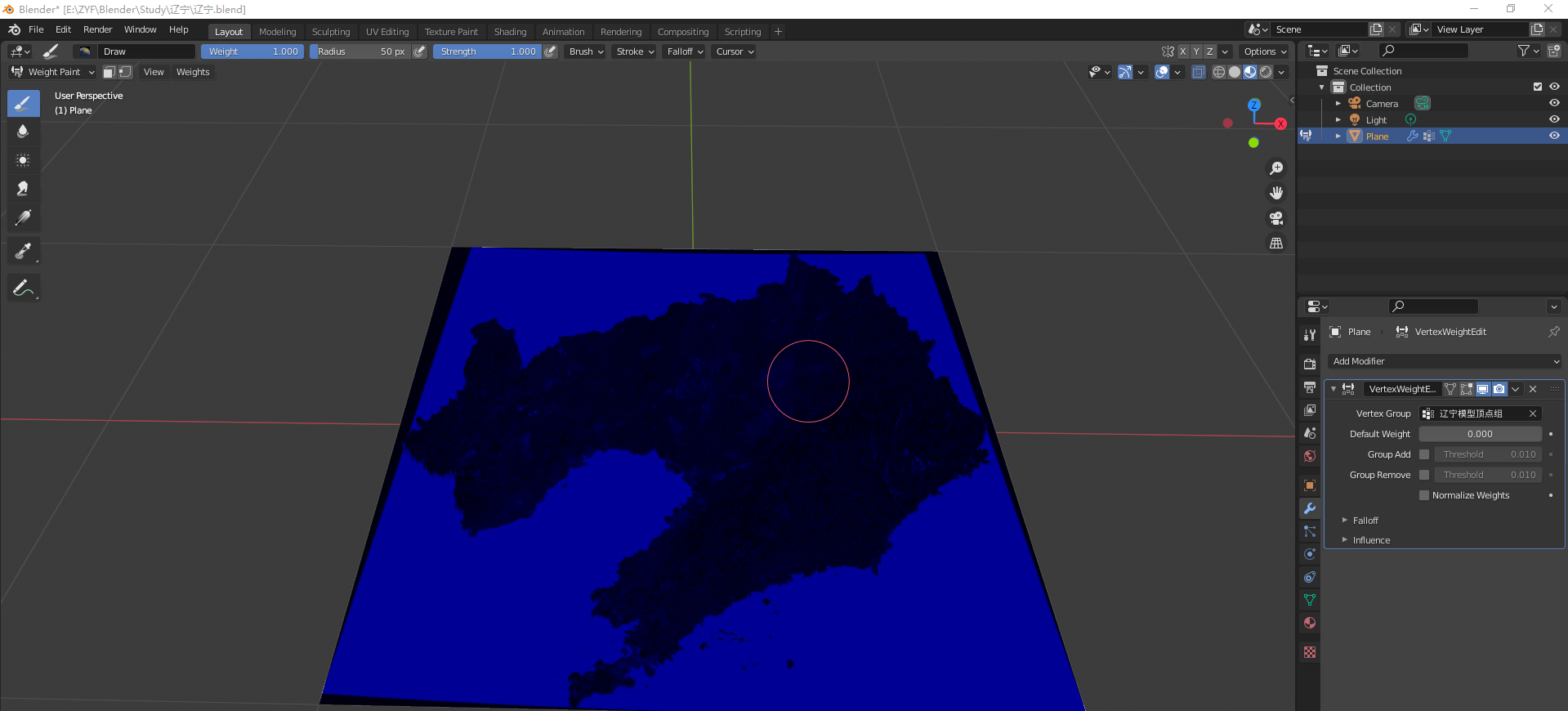Open the Output properties tab
This screenshot has height=711, width=1568.
pyautogui.click(x=1310, y=387)
